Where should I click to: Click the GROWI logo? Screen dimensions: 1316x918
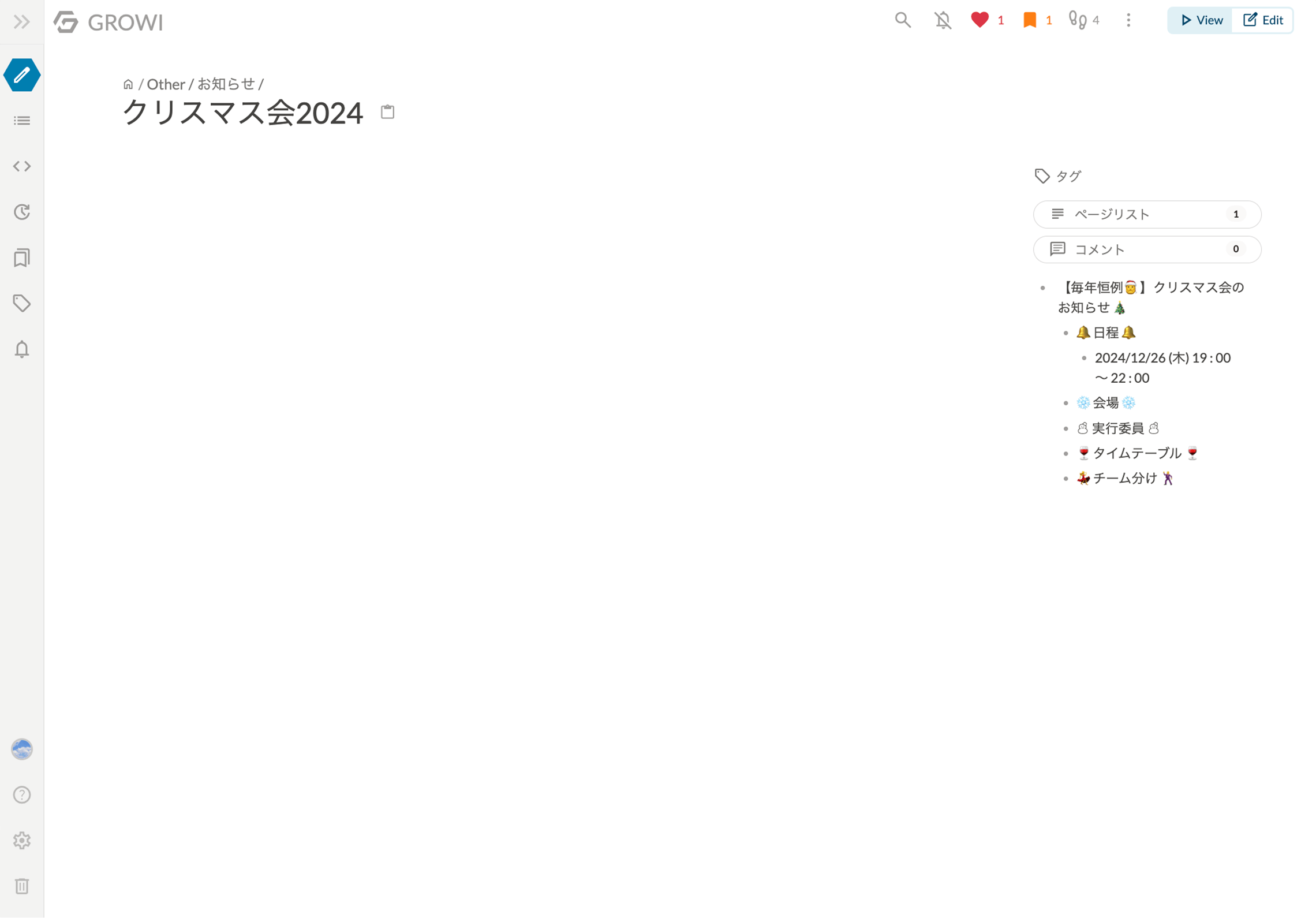[109, 22]
